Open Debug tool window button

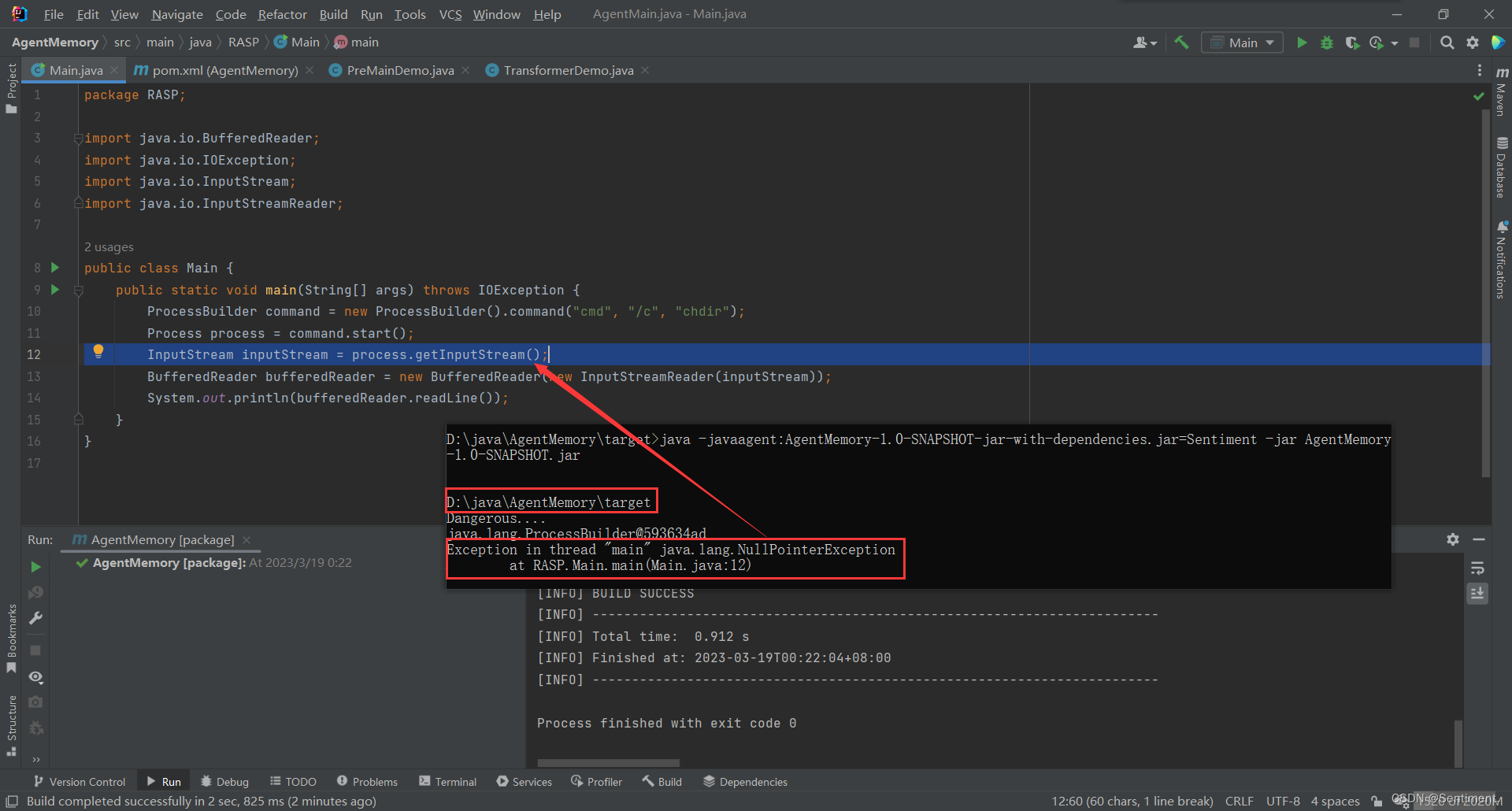(224, 781)
